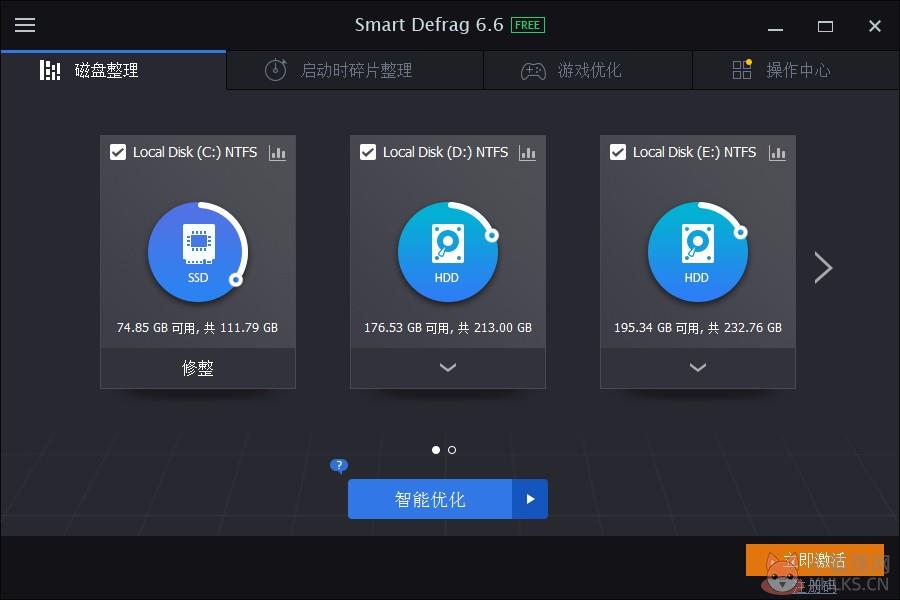Screen dimensions: 900x600
Task: Uncheck Local Disk (D:) checkbox
Action: coord(368,152)
